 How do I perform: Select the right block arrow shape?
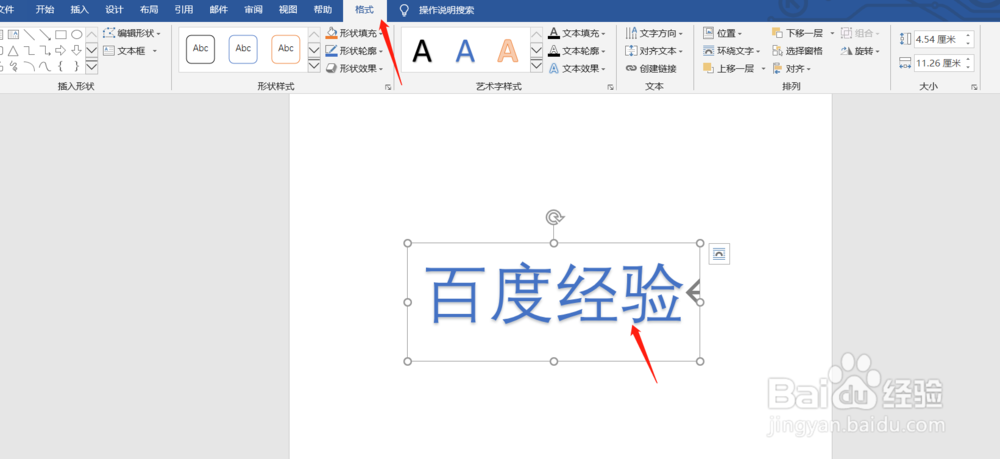61,50
